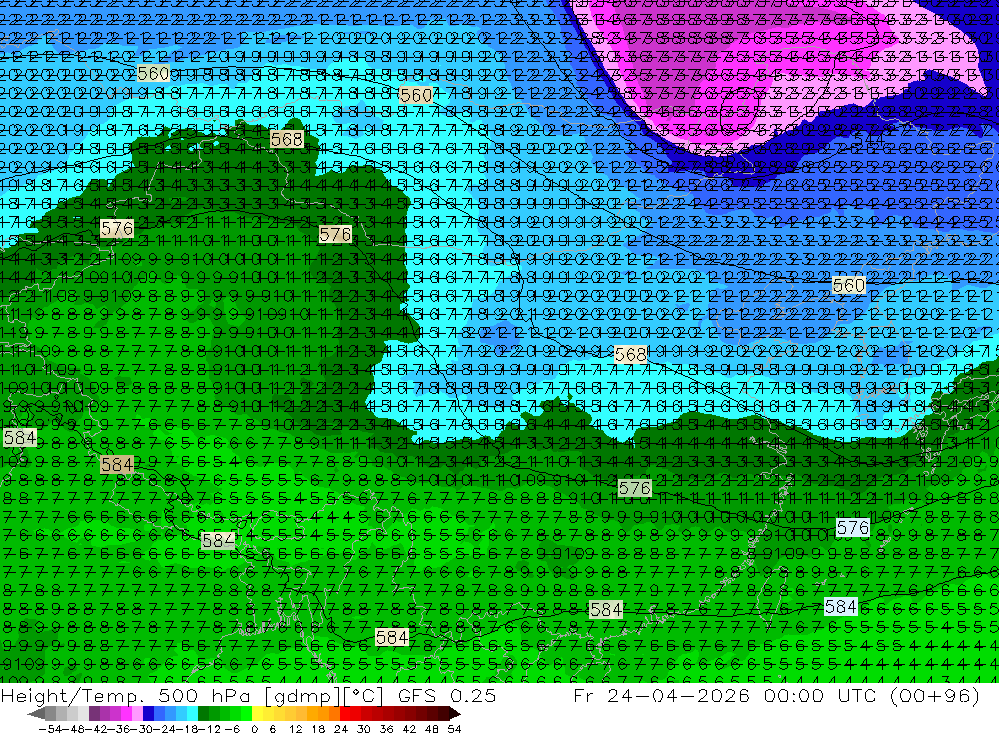Image resolution: width=1000 pixels, height=733 pixels.
Task: Click legend value -54
Action: [50, 729]
